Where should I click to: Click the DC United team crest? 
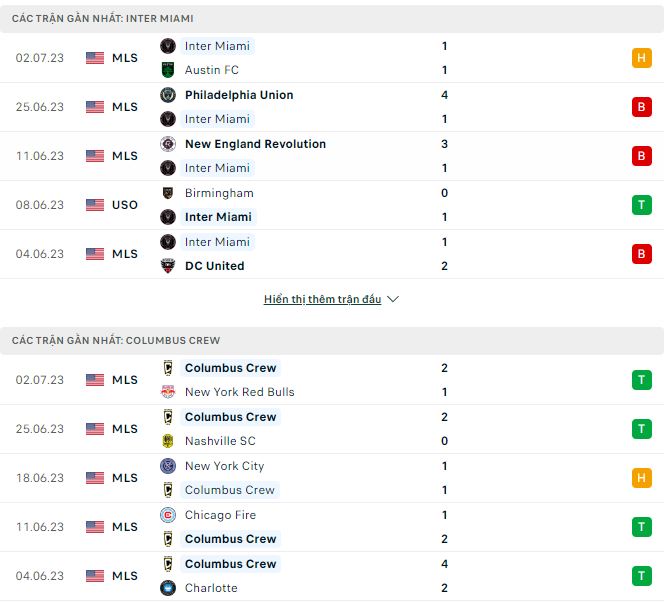pos(168,266)
